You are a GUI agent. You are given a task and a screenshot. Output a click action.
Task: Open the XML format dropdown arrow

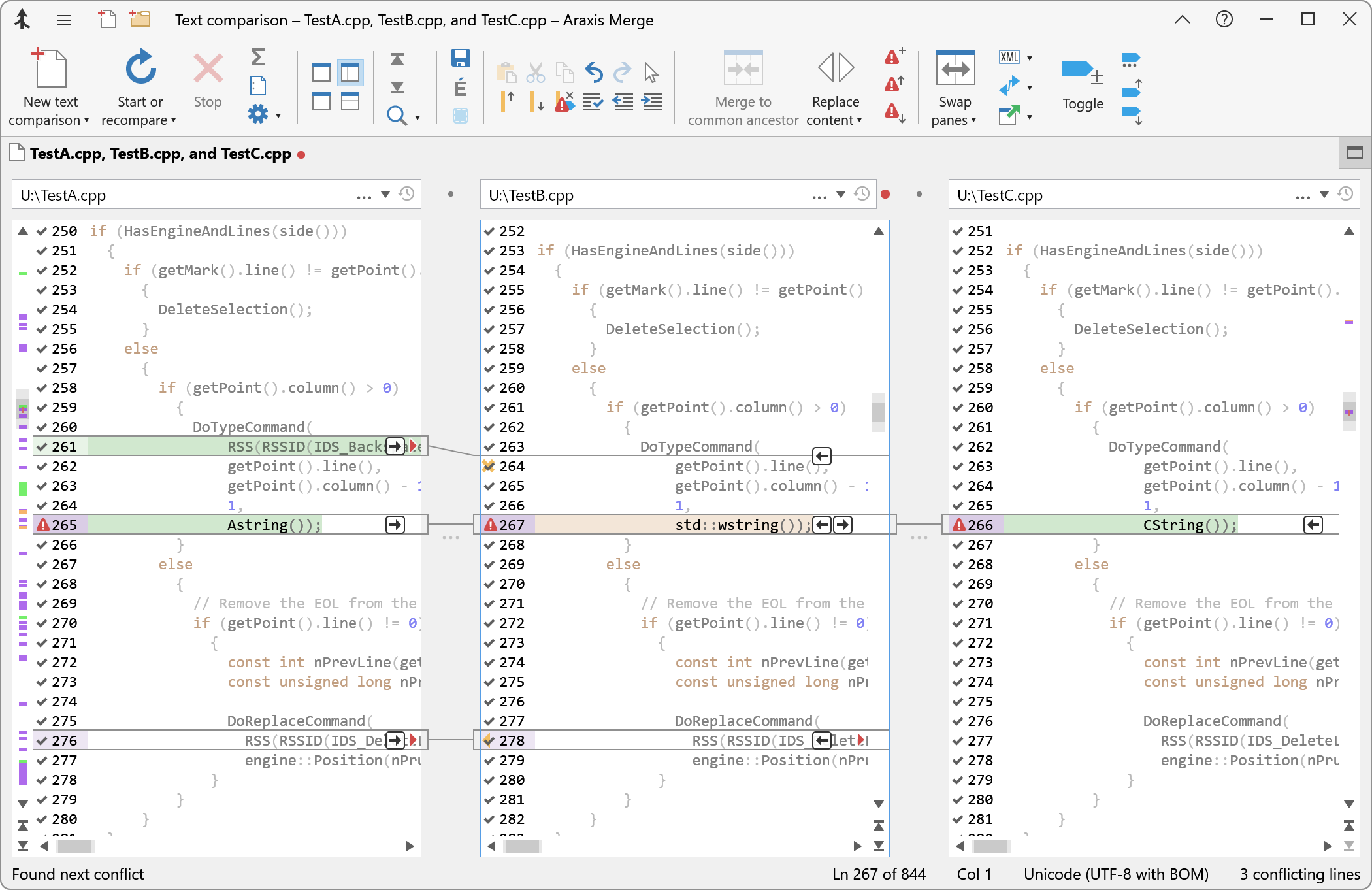(x=1029, y=58)
